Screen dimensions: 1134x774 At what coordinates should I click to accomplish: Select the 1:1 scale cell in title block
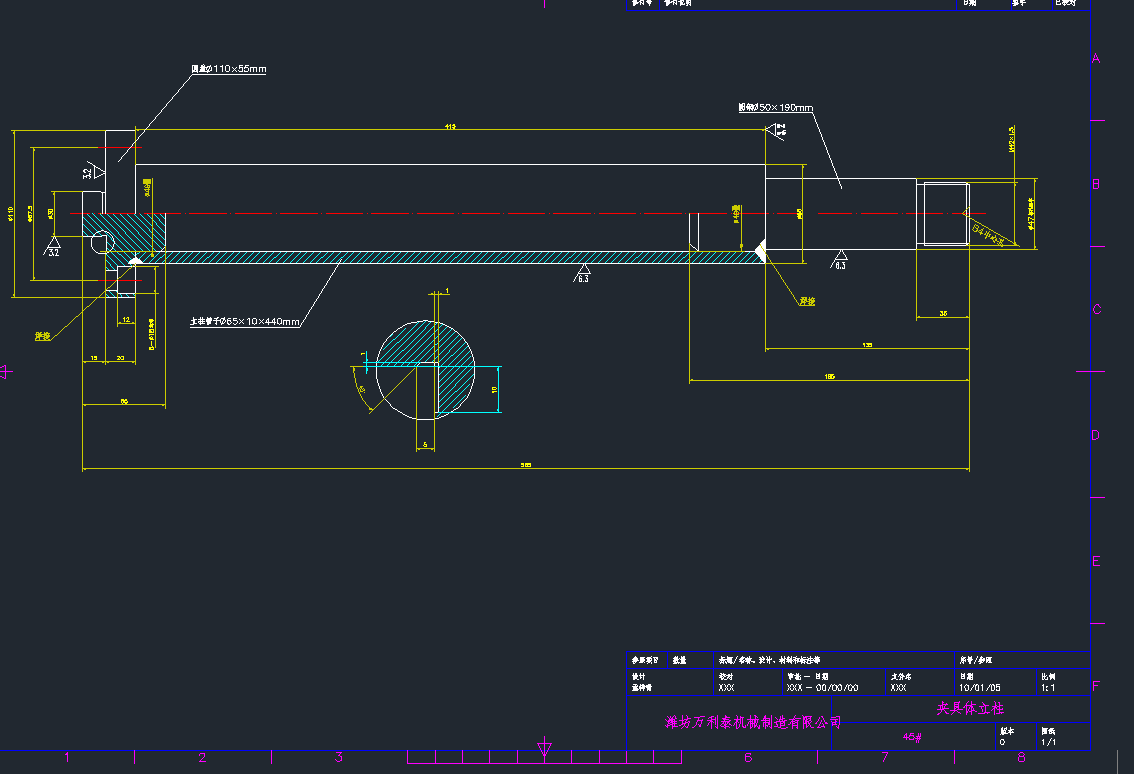[1049, 688]
